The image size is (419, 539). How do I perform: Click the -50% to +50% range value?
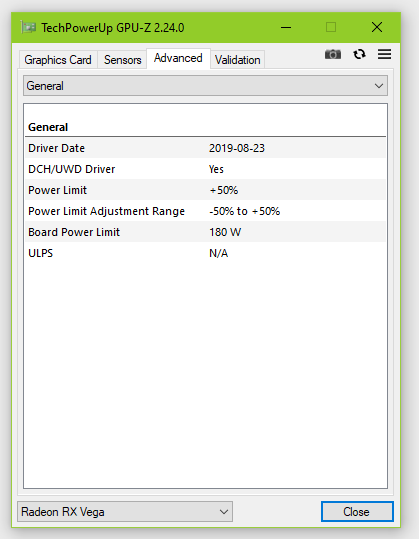tap(244, 211)
